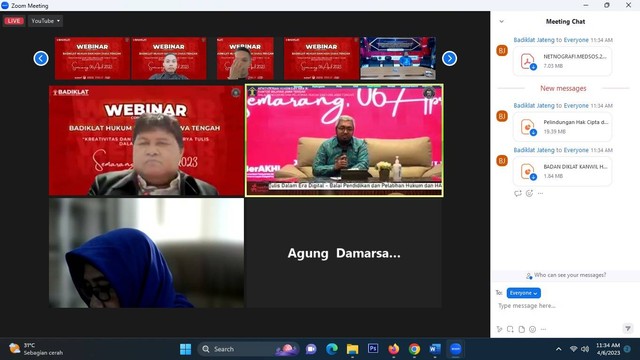The width and height of the screenshot is (640, 360).
Task: Open weather widget showing 31°C
Action: [36, 349]
